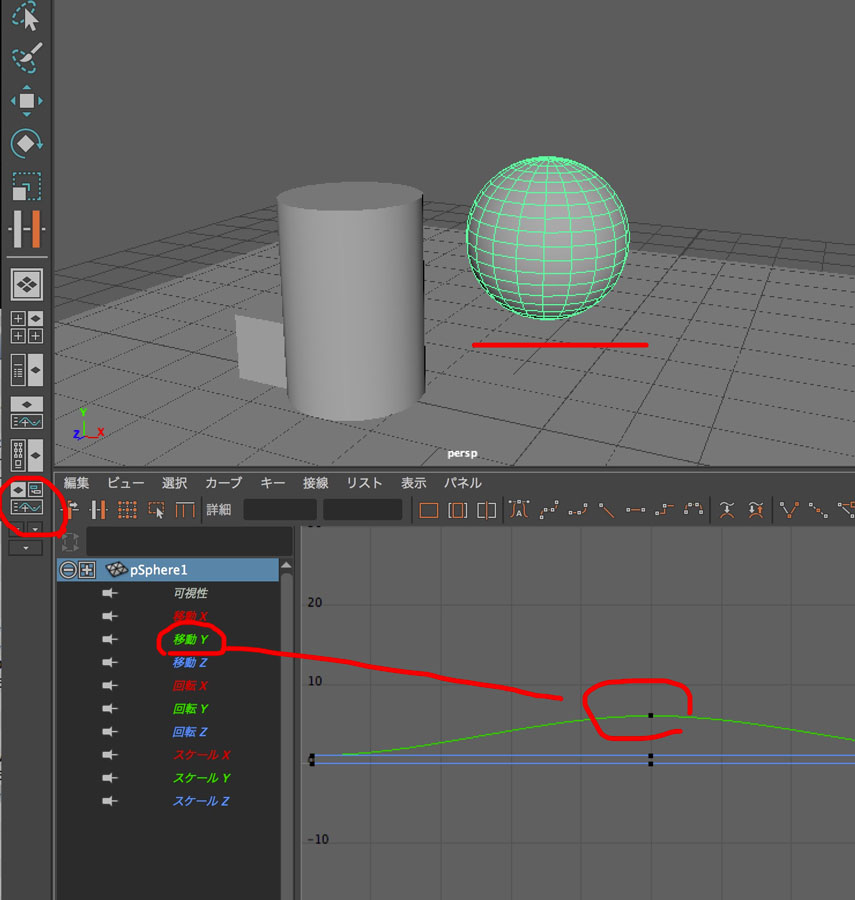Open the キー menu
855x900 pixels.
click(273, 483)
